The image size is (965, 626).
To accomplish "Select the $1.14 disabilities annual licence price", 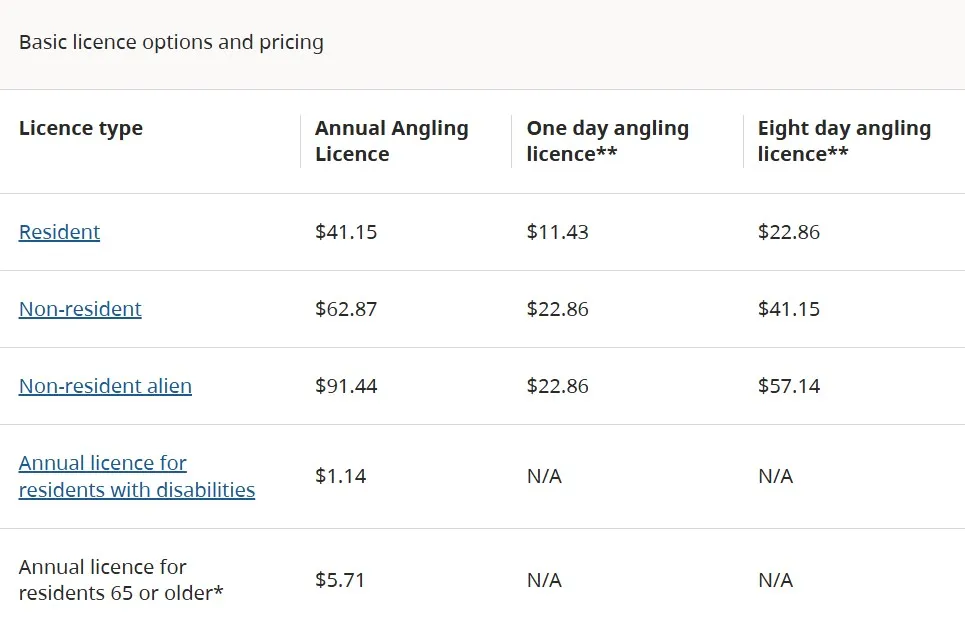I will point(340,476).
